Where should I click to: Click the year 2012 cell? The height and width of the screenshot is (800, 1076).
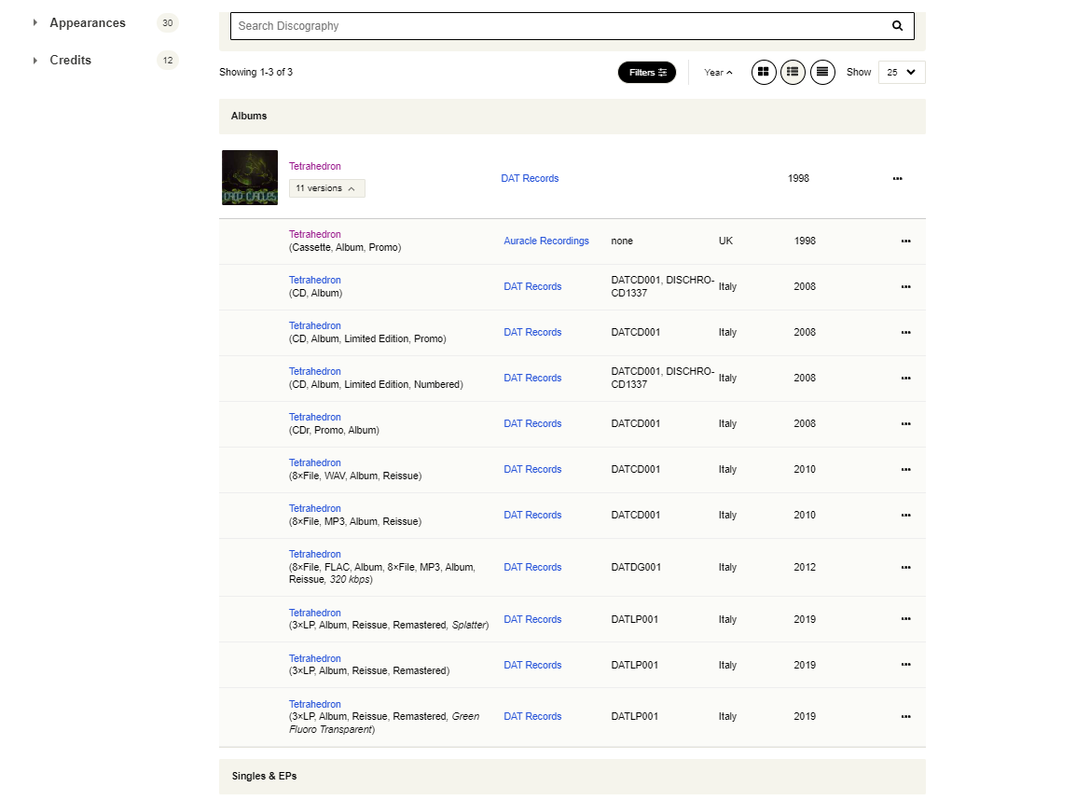[805, 567]
